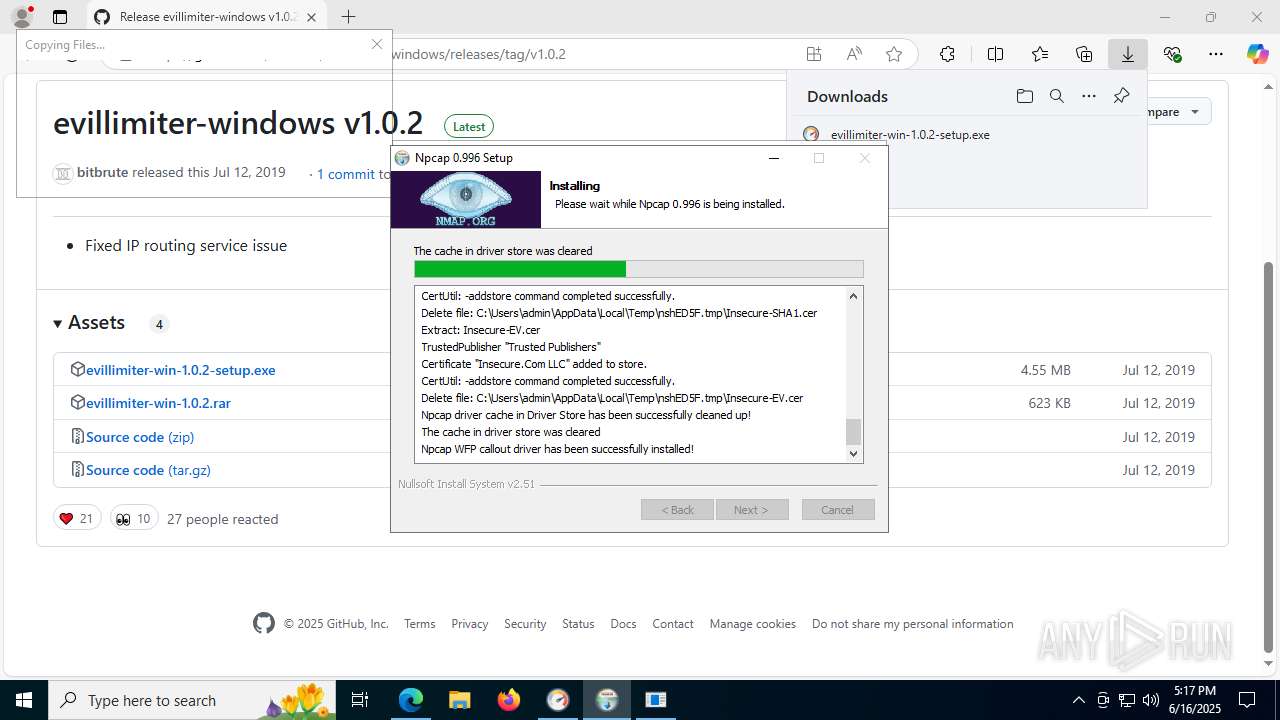Open more options in Downloads panel

1089,96
